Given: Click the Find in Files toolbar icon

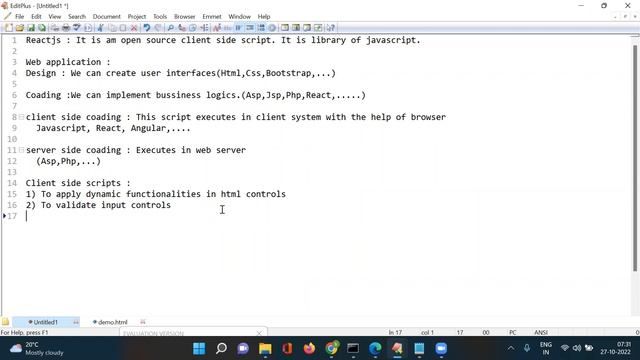Looking at the screenshot, I should coord(193,28).
